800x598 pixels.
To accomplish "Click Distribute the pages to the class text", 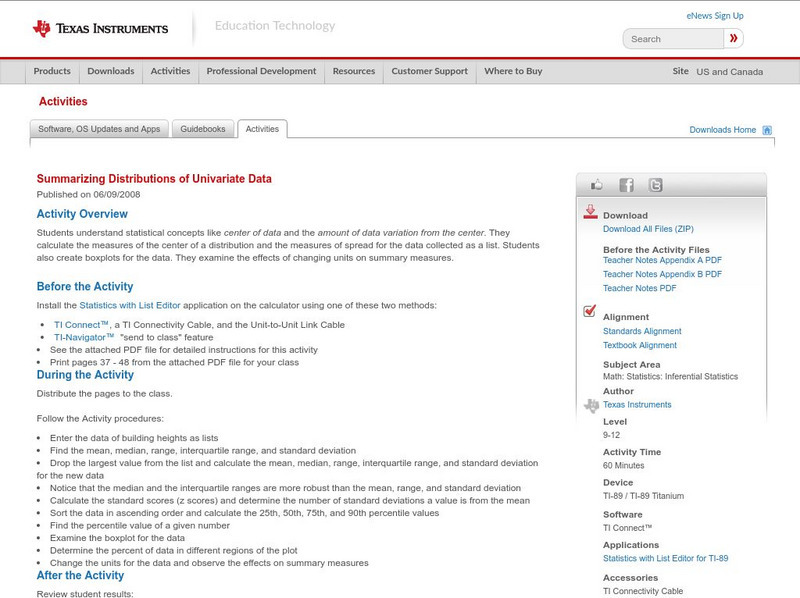I will [x=105, y=394].
